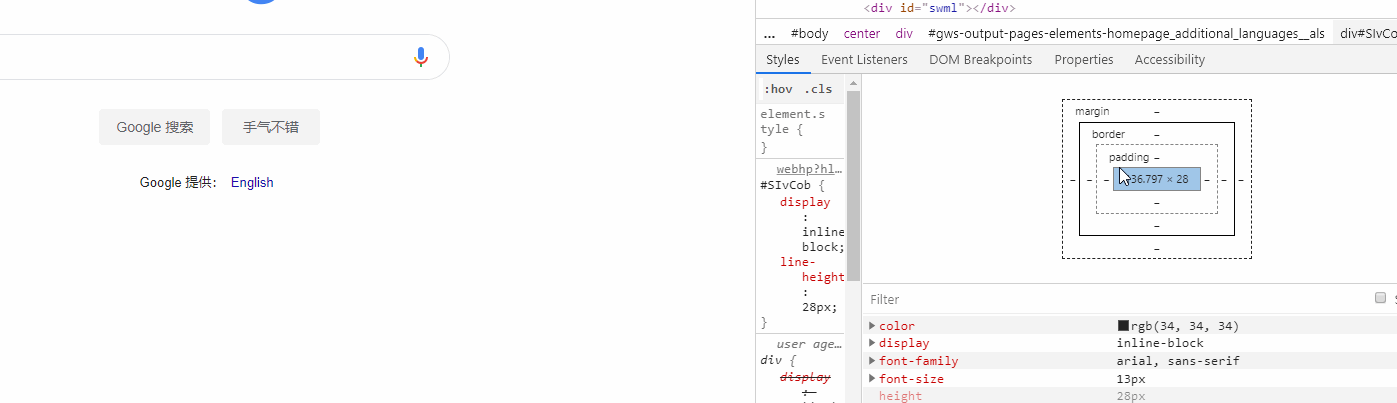1397x403 pixels.
Task: Click the rgb(34, 34, 34) color swatch
Action: click(x=1123, y=326)
